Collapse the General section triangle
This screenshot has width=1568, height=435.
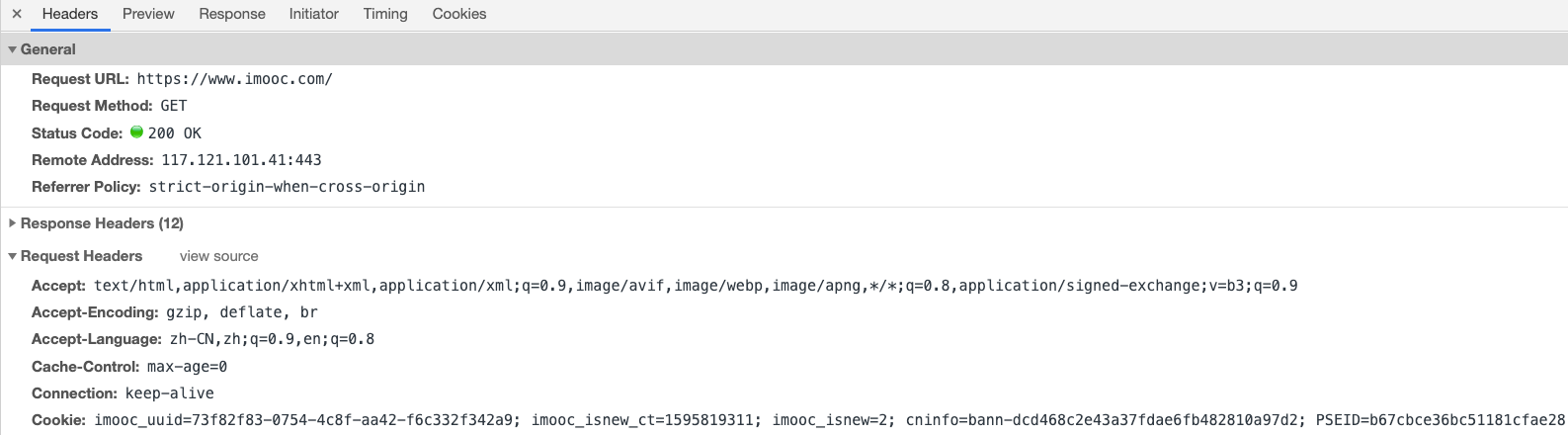pyautogui.click(x=12, y=49)
